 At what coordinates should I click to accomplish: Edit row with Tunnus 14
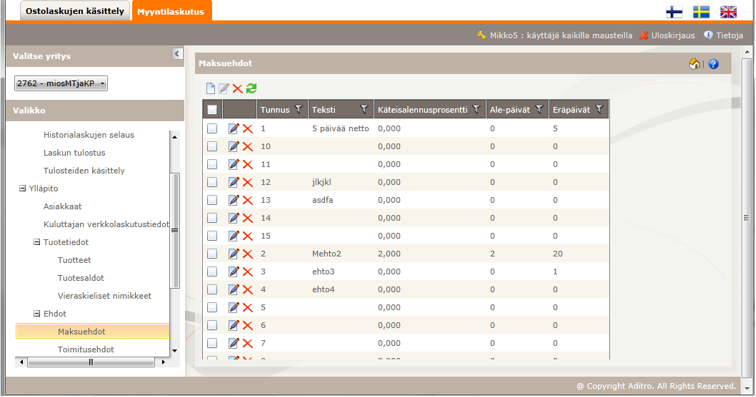point(233,218)
